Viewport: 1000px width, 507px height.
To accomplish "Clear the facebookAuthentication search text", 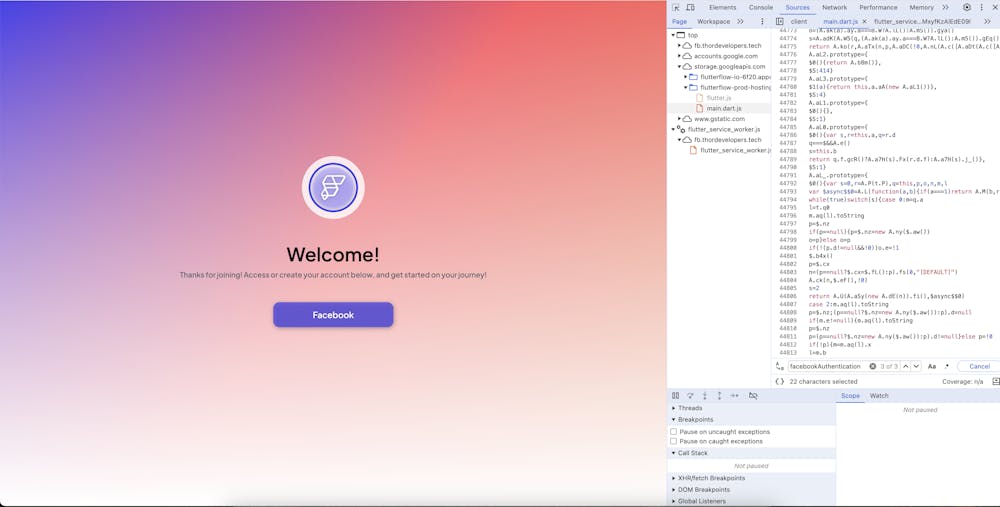I will [872, 367].
